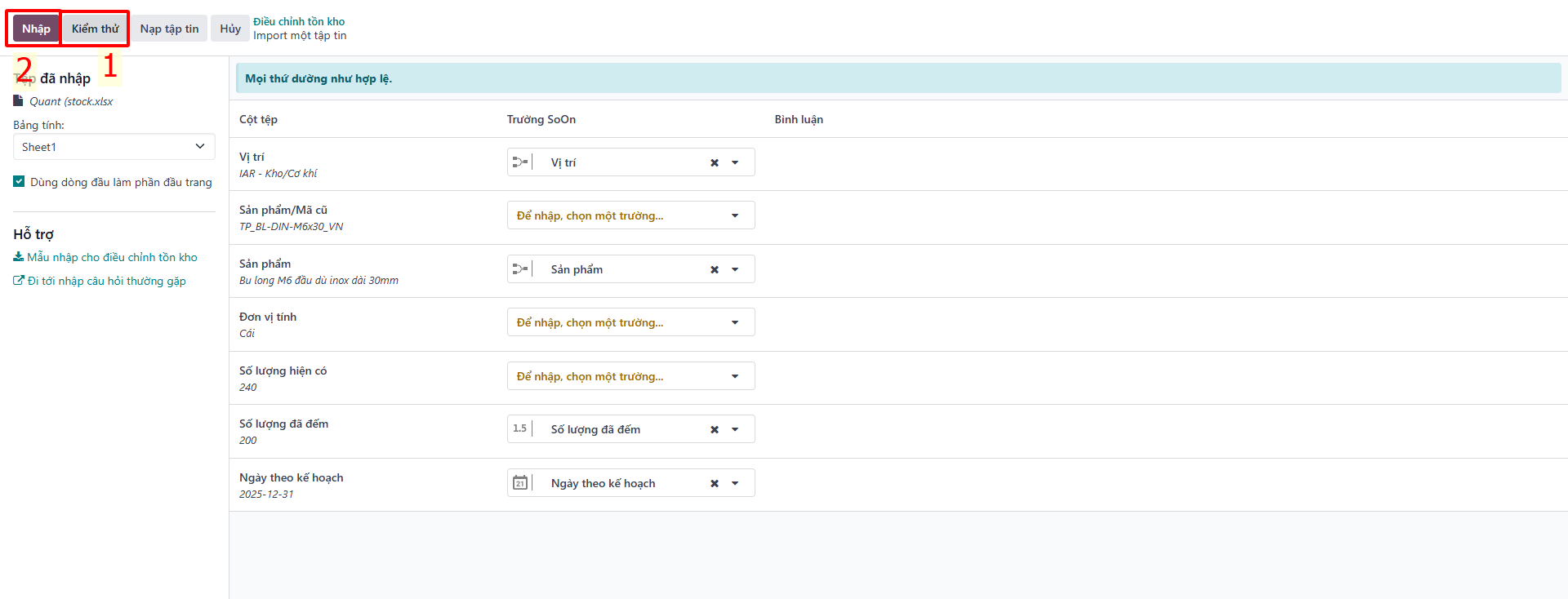Click the relation icon in the Vị trí field

pos(520,162)
